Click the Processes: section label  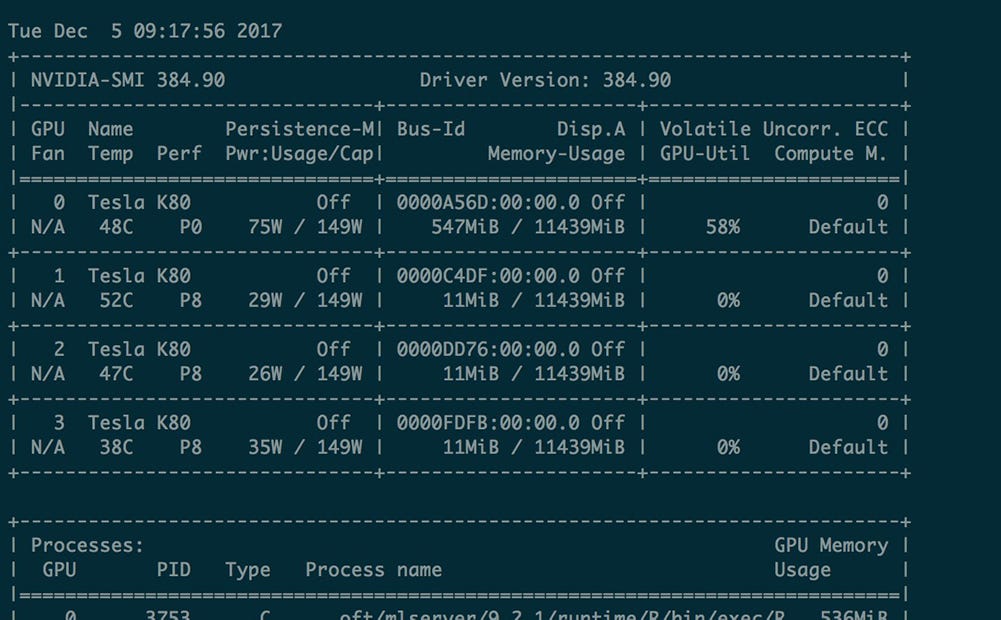[x=87, y=545]
